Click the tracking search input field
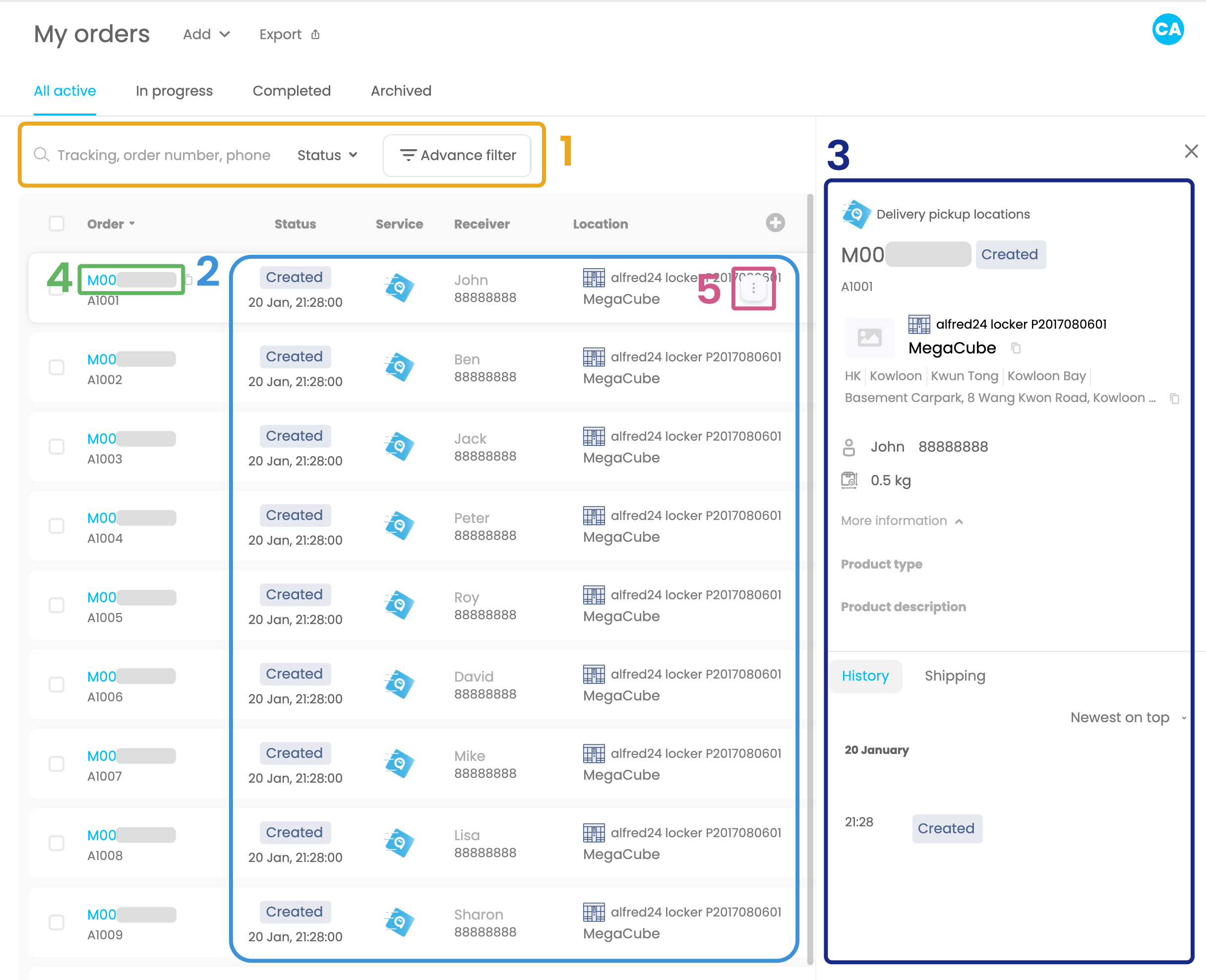The image size is (1206, 980). pyautogui.click(x=164, y=155)
